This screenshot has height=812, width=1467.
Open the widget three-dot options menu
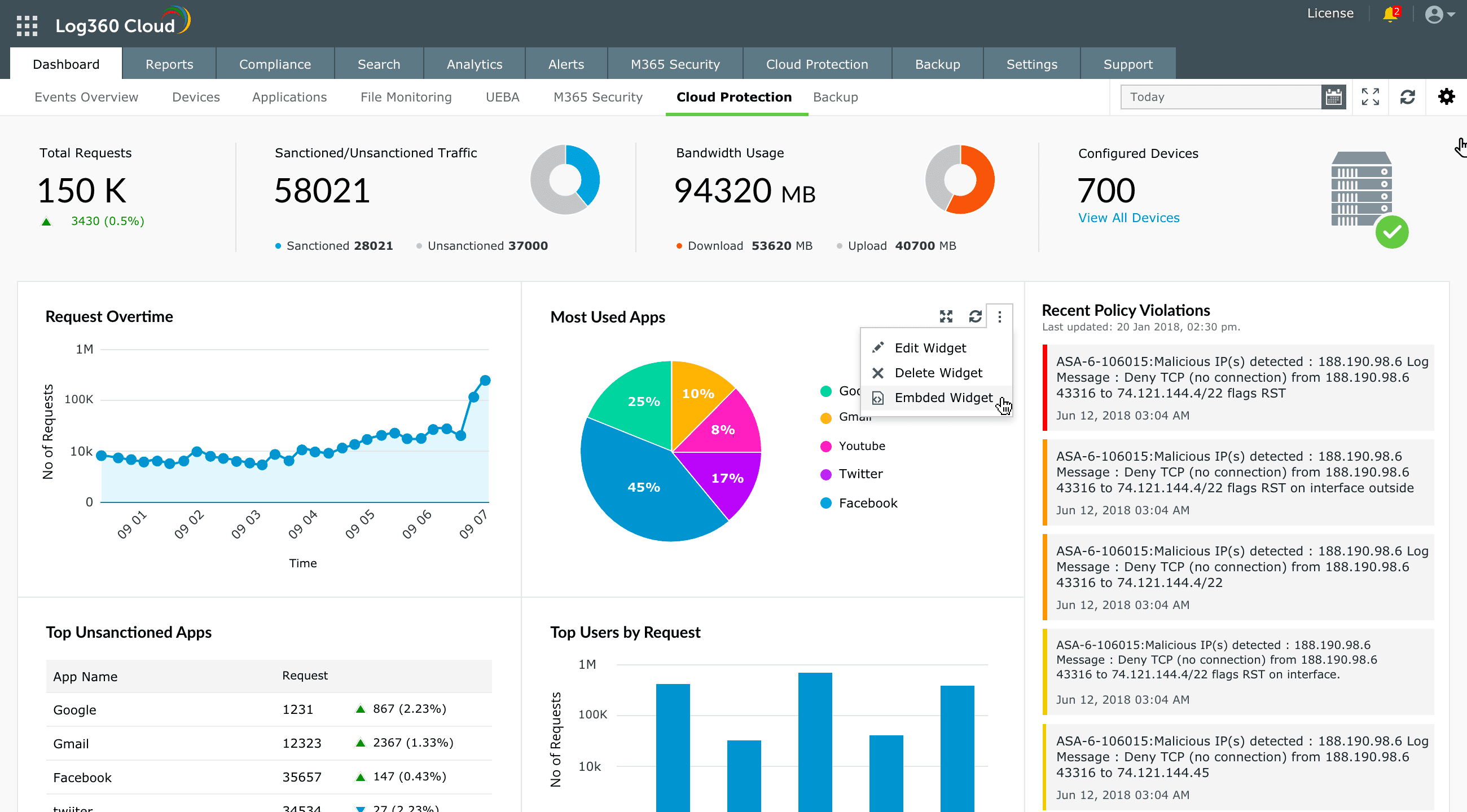click(999, 316)
